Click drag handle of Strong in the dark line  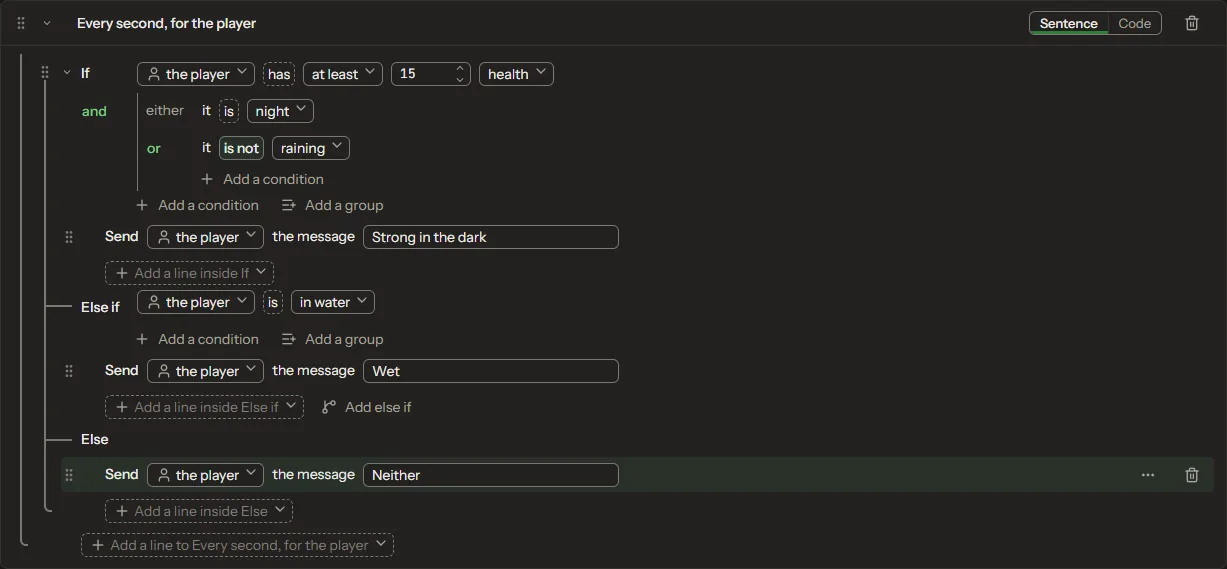point(69,237)
